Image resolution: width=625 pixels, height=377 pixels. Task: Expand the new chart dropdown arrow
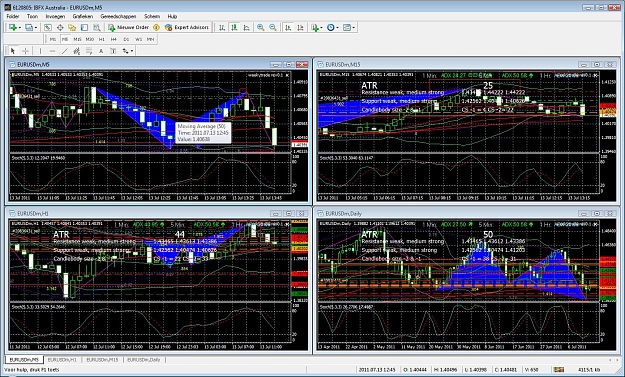[x=19, y=27]
